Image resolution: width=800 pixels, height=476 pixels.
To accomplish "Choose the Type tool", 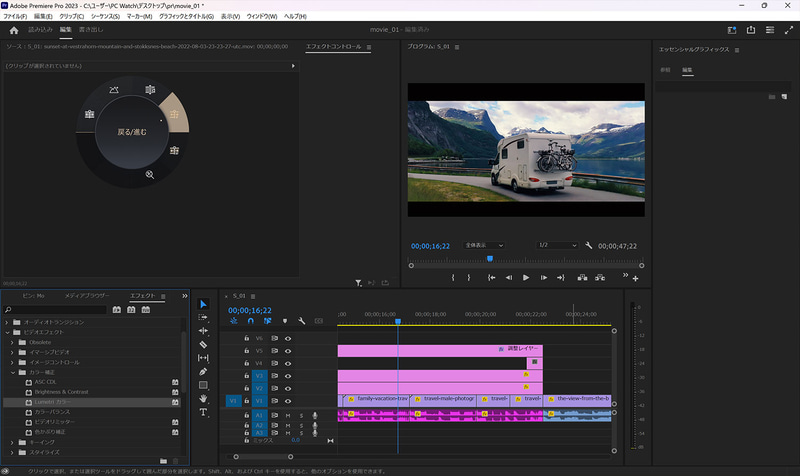I will pyautogui.click(x=204, y=411).
